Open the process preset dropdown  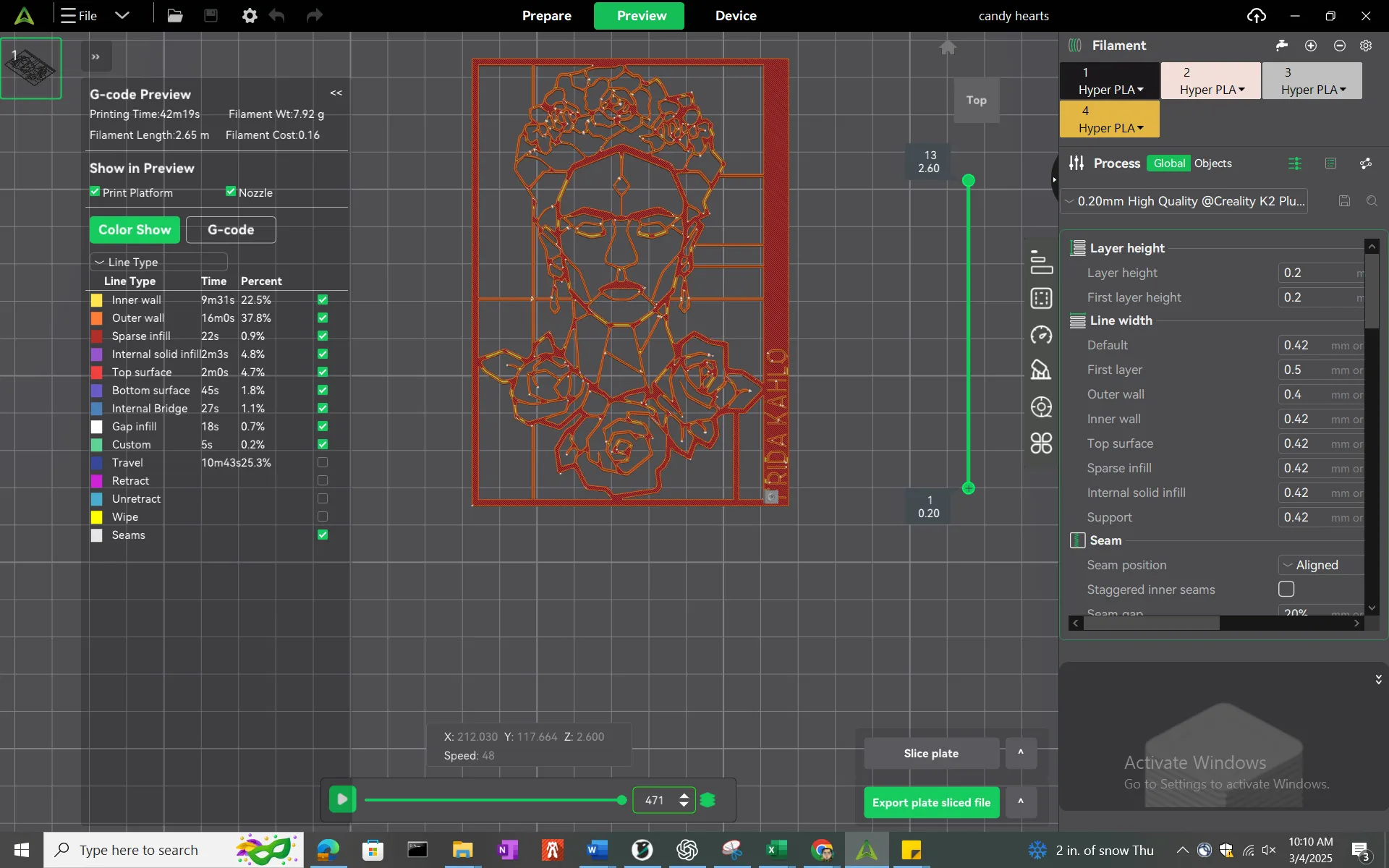pos(1186,201)
